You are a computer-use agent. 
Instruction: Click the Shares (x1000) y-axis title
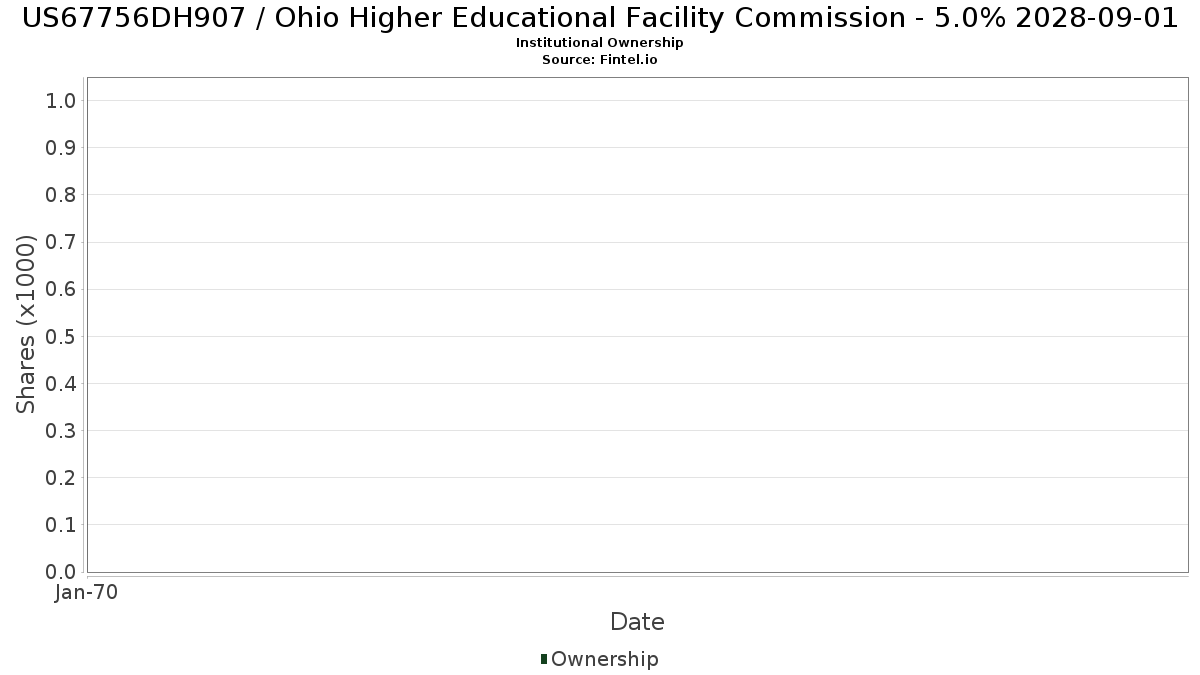(x=27, y=324)
